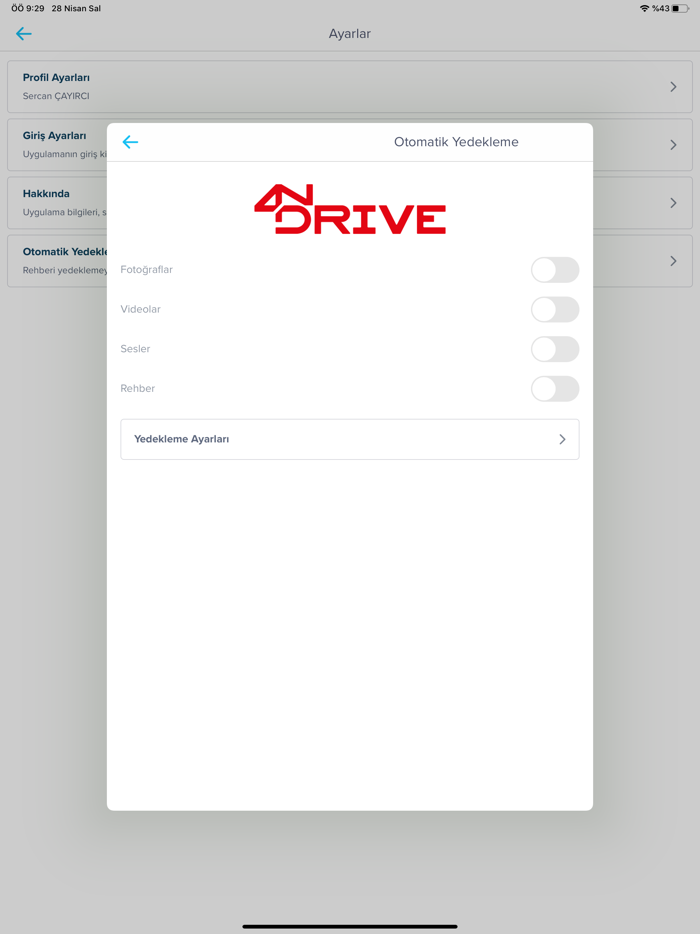Viewport: 700px width, 934px height.
Task: Tap the Sesler label
Action: coord(135,348)
